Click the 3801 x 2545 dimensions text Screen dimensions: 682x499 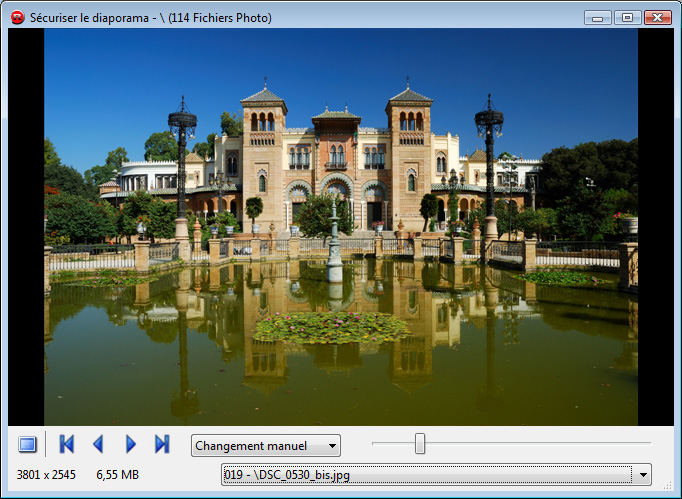coord(46,475)
